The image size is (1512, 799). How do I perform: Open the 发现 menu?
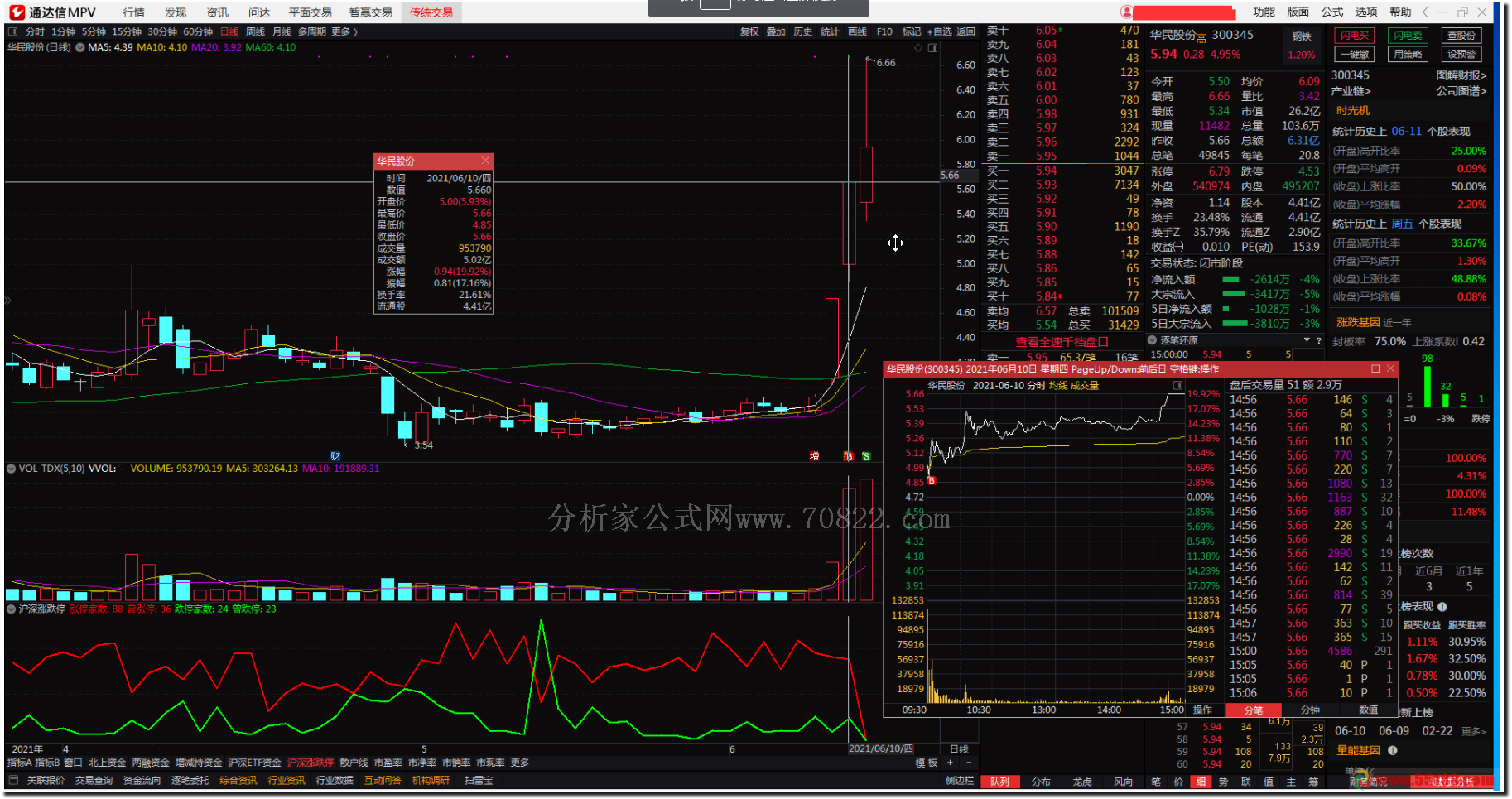pyautogui.click(x=176, y=12)
